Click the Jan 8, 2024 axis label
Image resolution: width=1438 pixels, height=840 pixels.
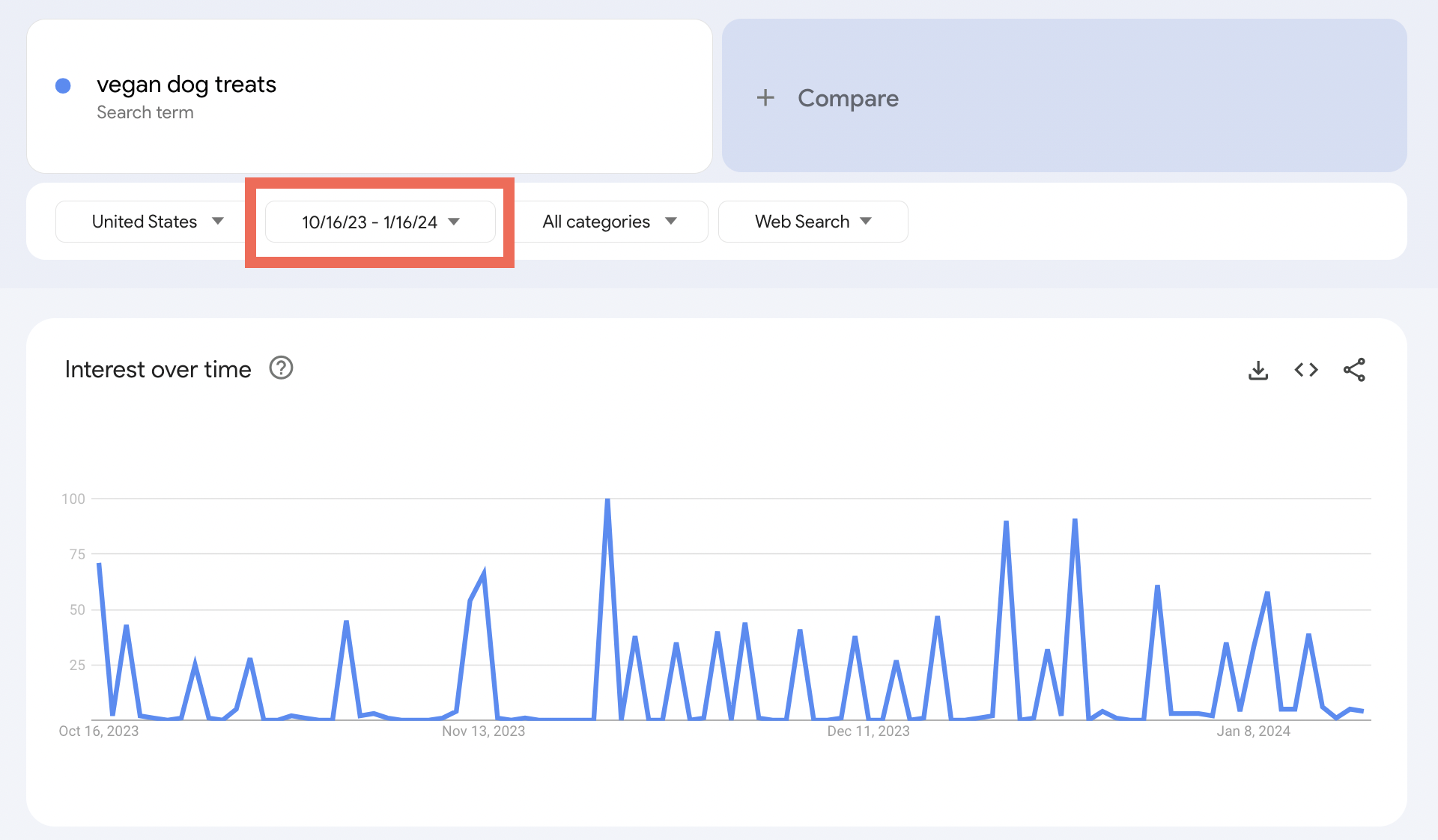pos(1253,731)
